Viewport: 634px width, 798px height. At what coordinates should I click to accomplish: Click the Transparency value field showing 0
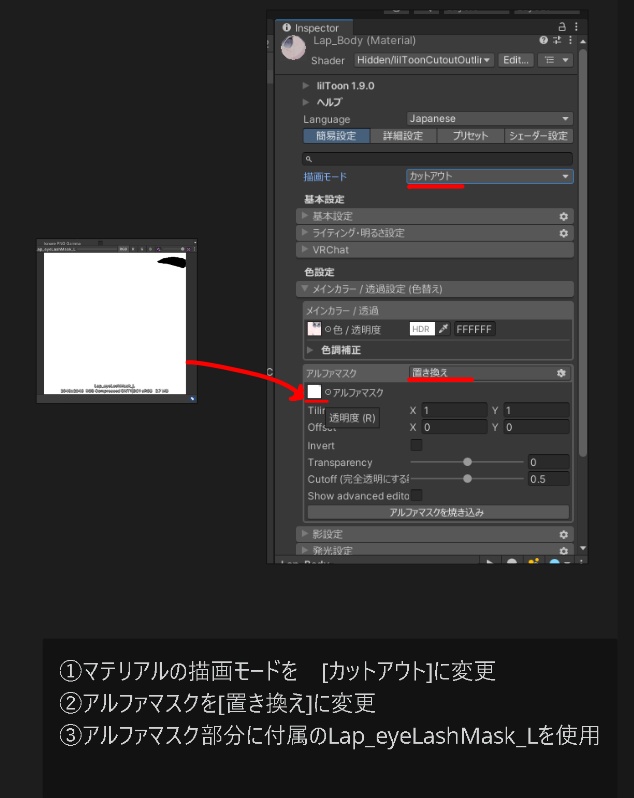coord(549,462)
